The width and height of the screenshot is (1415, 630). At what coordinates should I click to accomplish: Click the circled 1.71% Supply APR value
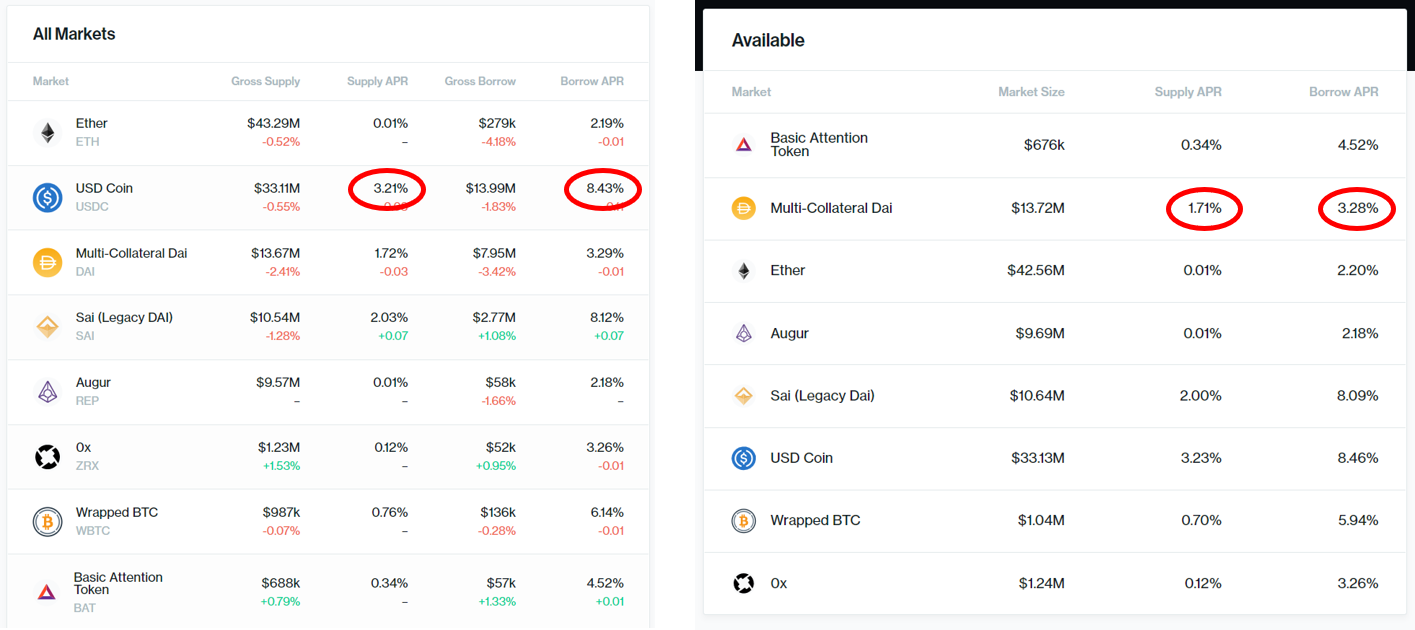click(x=1204, y=208)
